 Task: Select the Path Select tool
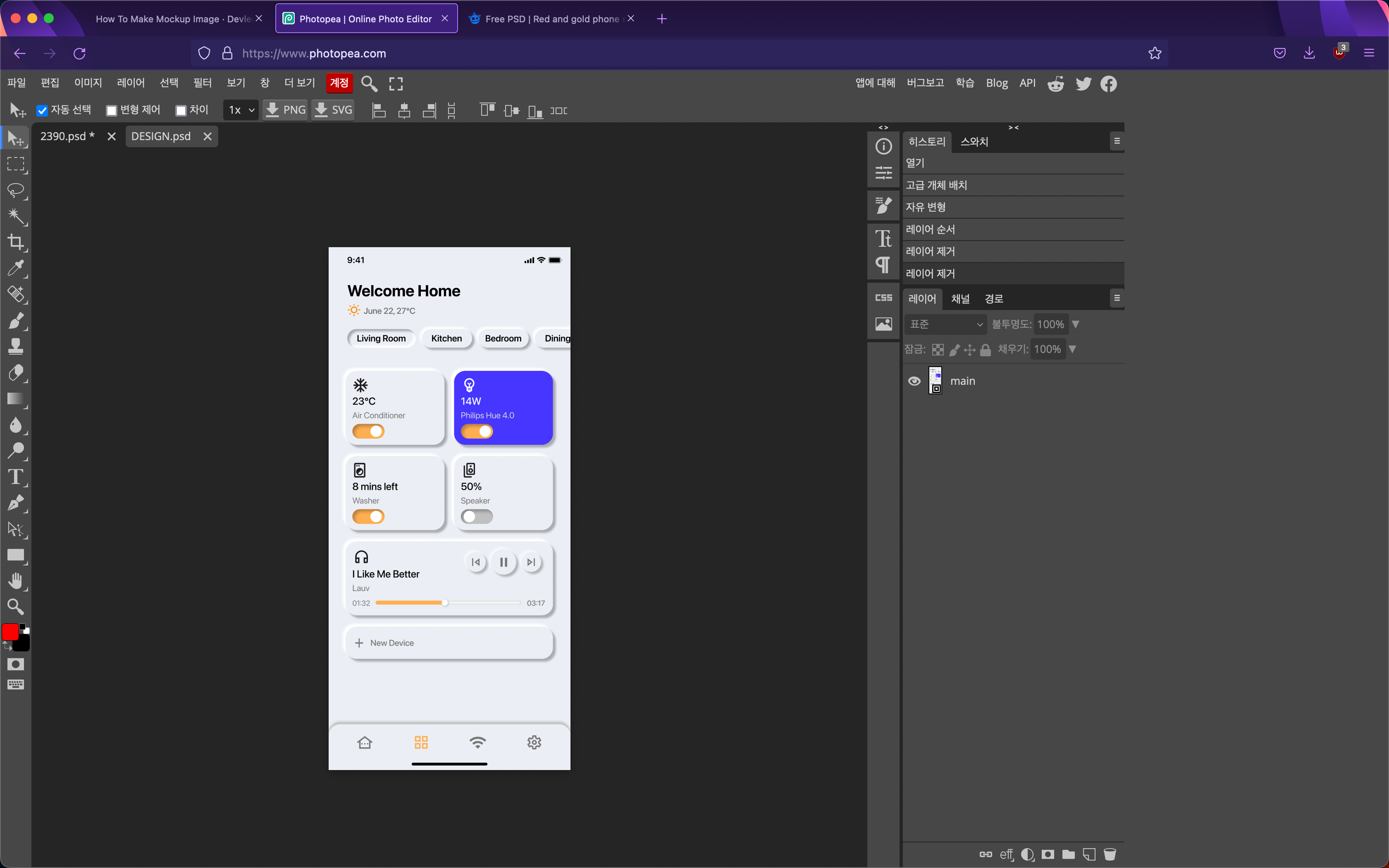tap(15, 529)
